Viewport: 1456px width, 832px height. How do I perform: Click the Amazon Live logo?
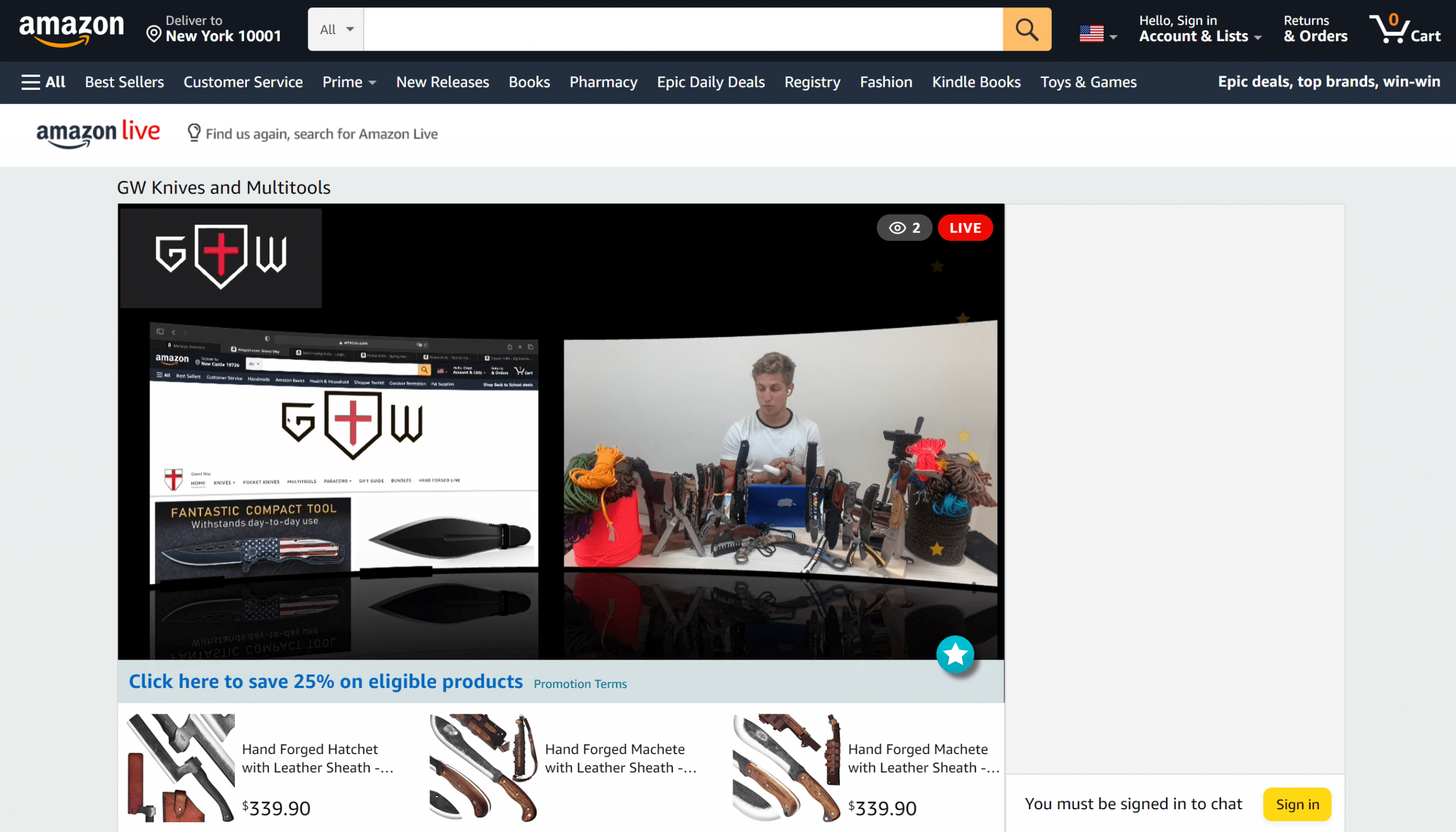[x=98, y=134]
